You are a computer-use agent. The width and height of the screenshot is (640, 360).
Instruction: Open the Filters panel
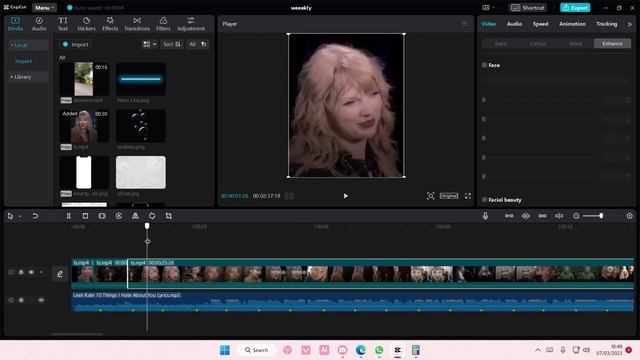163,24
